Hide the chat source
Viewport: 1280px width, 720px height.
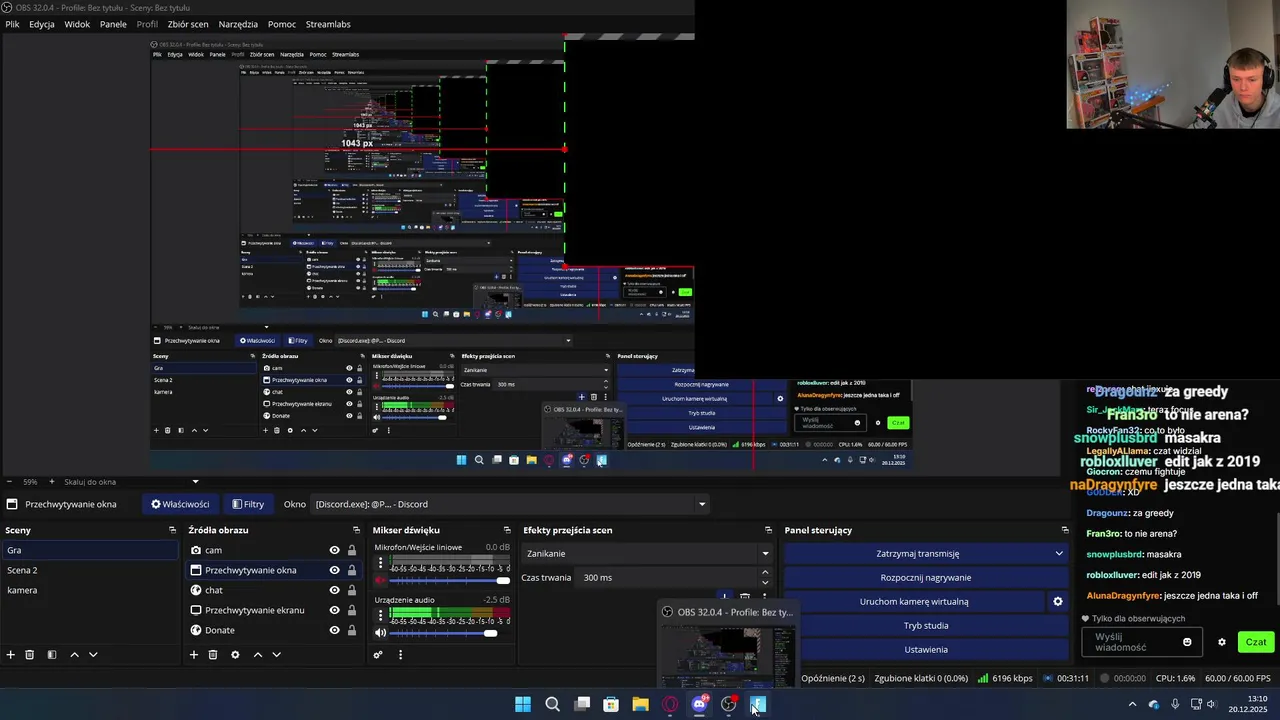click(334, 590)
